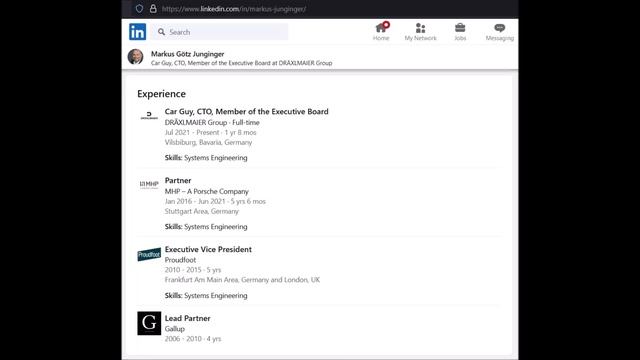Click Skills: Systems Engineering under Proudfoot

[206, 296]
